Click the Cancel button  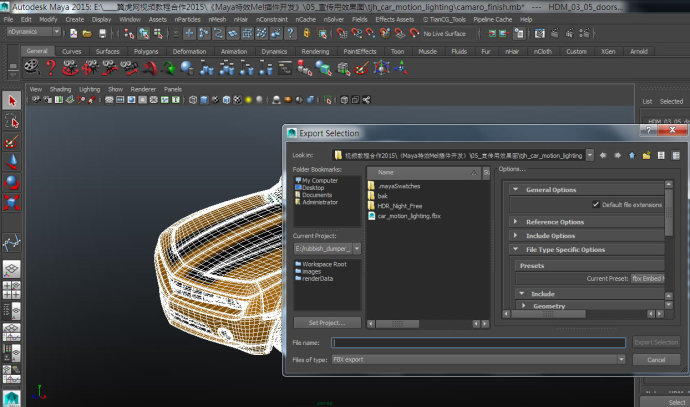coord(656,359)
